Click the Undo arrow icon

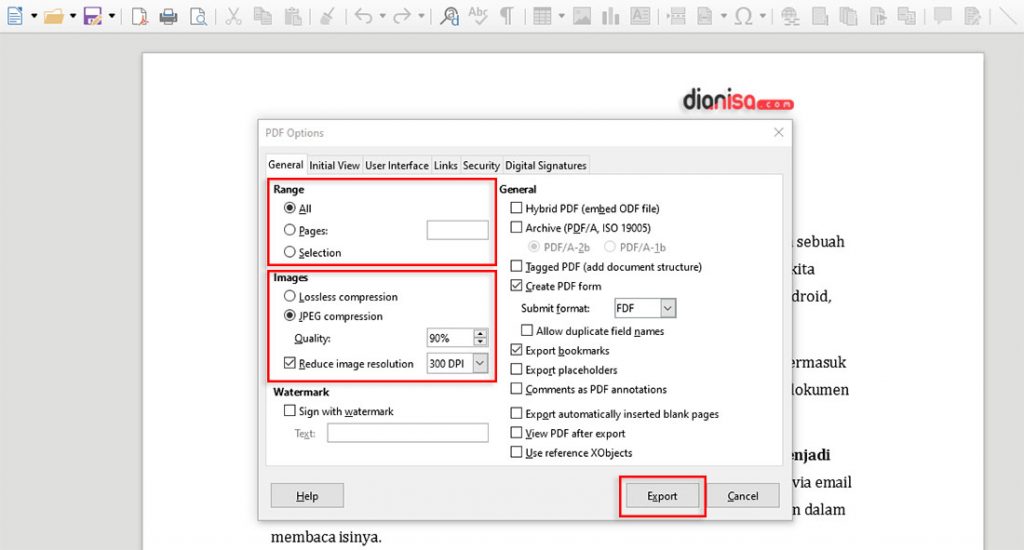pos(363,15)
